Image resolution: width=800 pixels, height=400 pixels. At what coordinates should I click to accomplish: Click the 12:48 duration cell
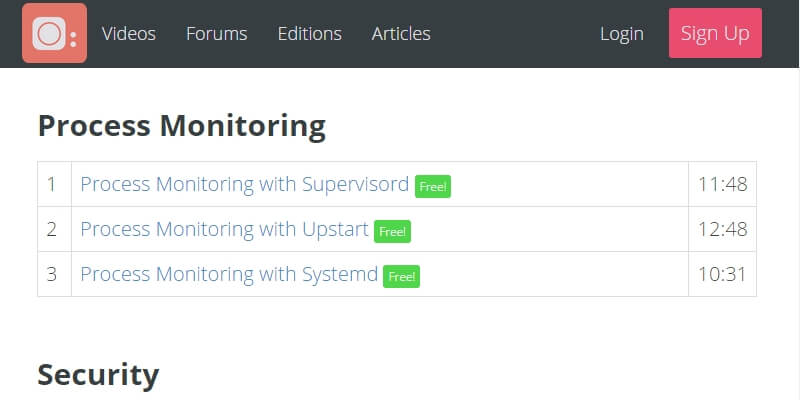tap(722, 229)
